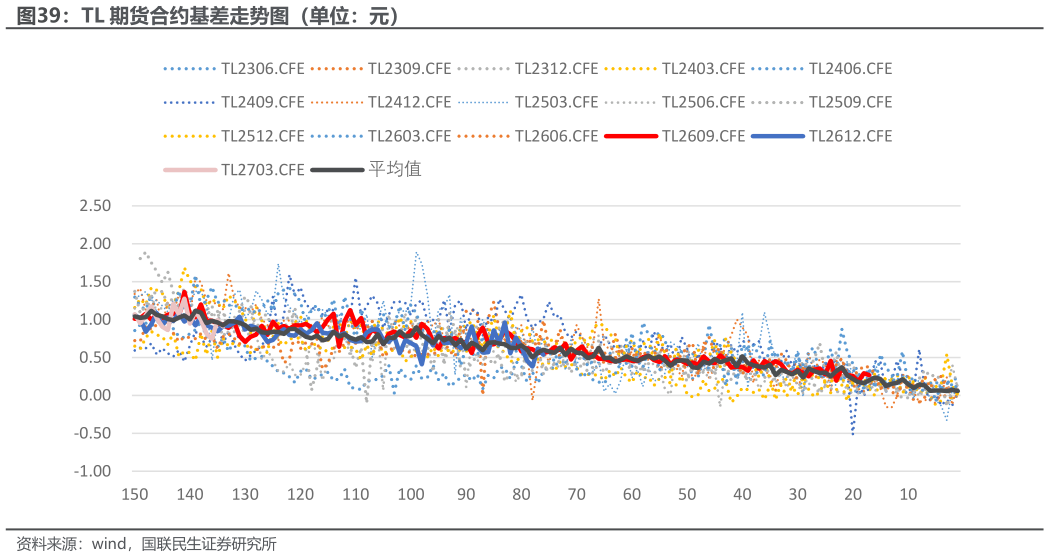Click the y-axis label 1.00

(95, 320)
